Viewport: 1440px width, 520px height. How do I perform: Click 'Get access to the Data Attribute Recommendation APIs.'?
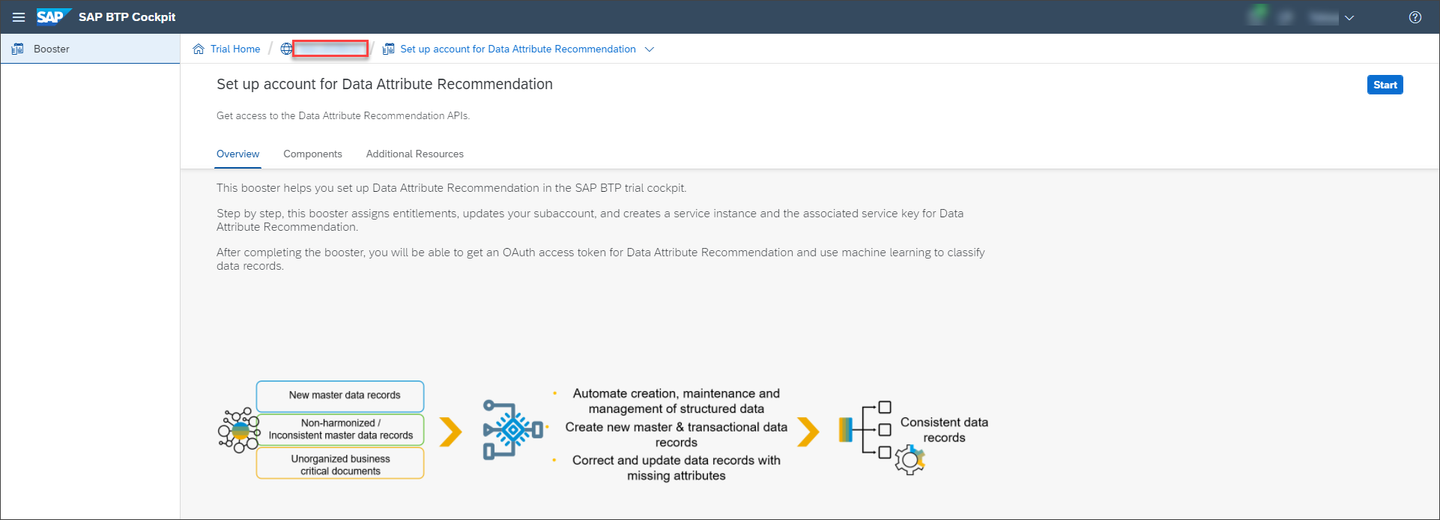(343, 116)
